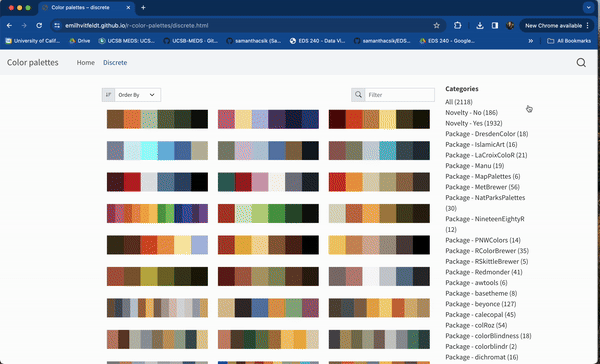600x364 pixels.
Task: Filter by Package - NatParksPalettes (30)
Action: 485,203
